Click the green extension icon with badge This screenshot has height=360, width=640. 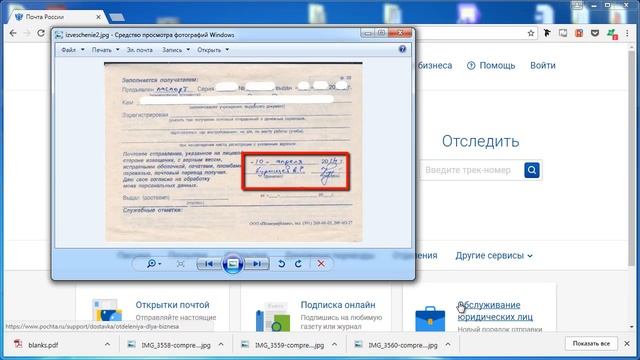(612, 34)
